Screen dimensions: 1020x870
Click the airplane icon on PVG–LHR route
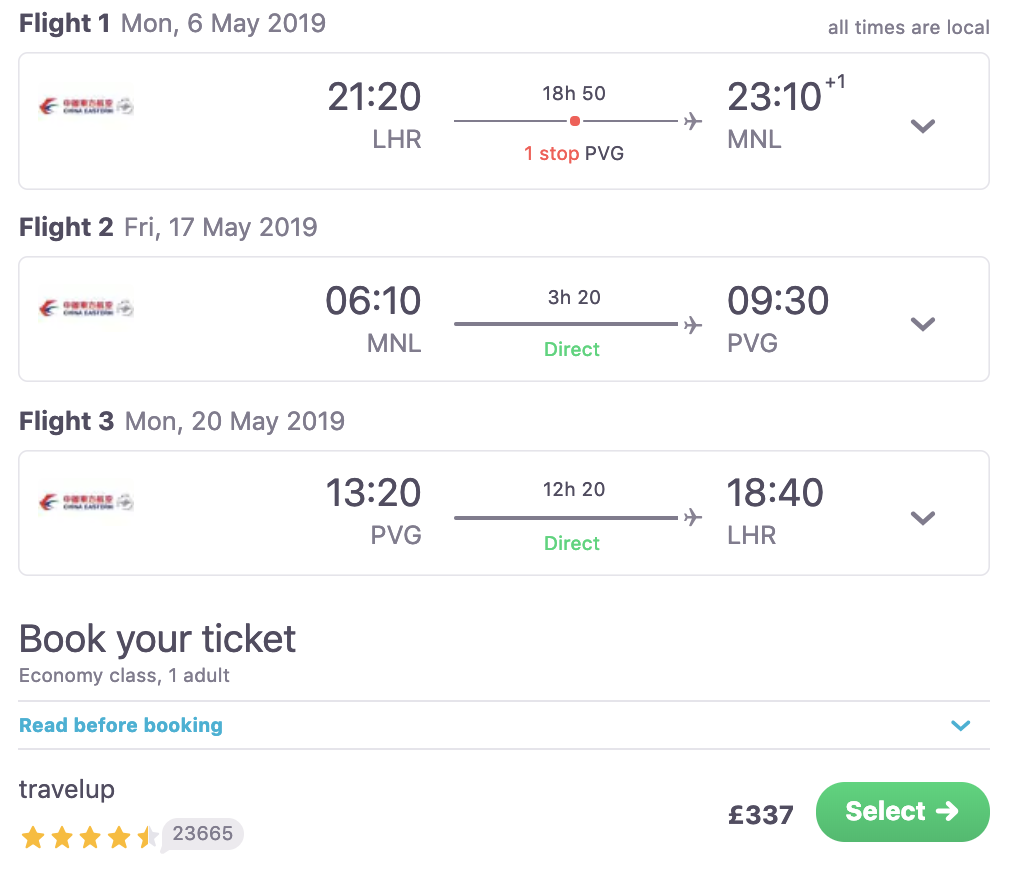coord(692,517)
